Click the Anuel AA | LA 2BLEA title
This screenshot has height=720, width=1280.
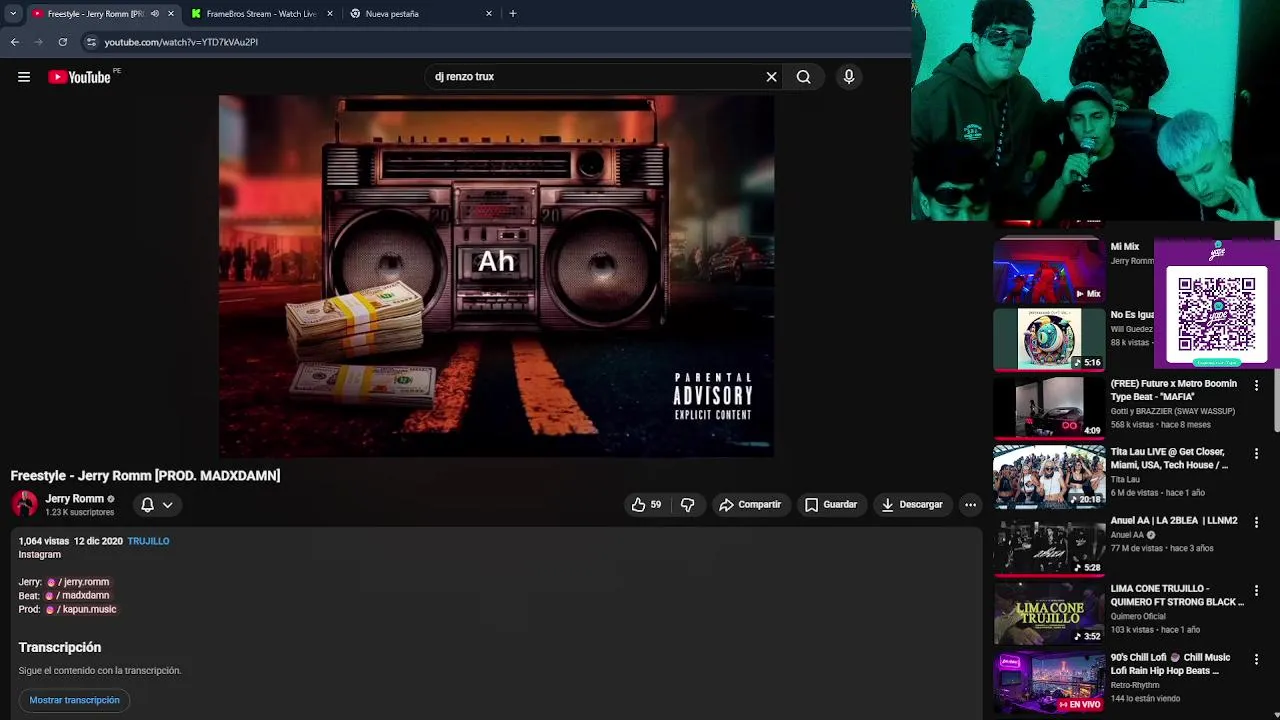tap(1174, 521)
